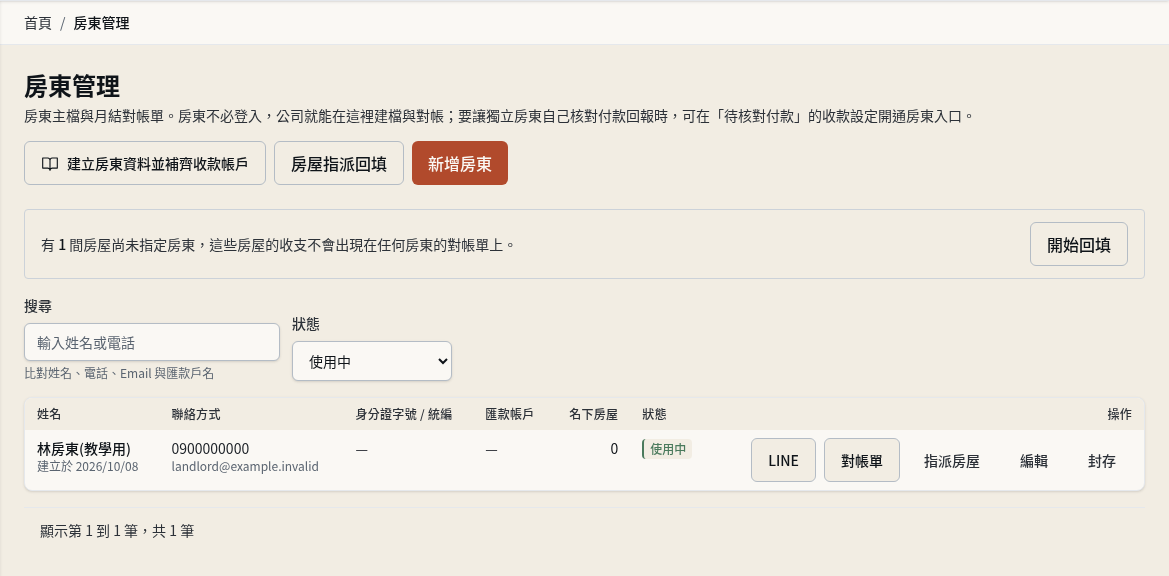This screenshot has width=1169, height=576.
Task: Click the 匯款帳戶 column header
Action: point(509,414)
